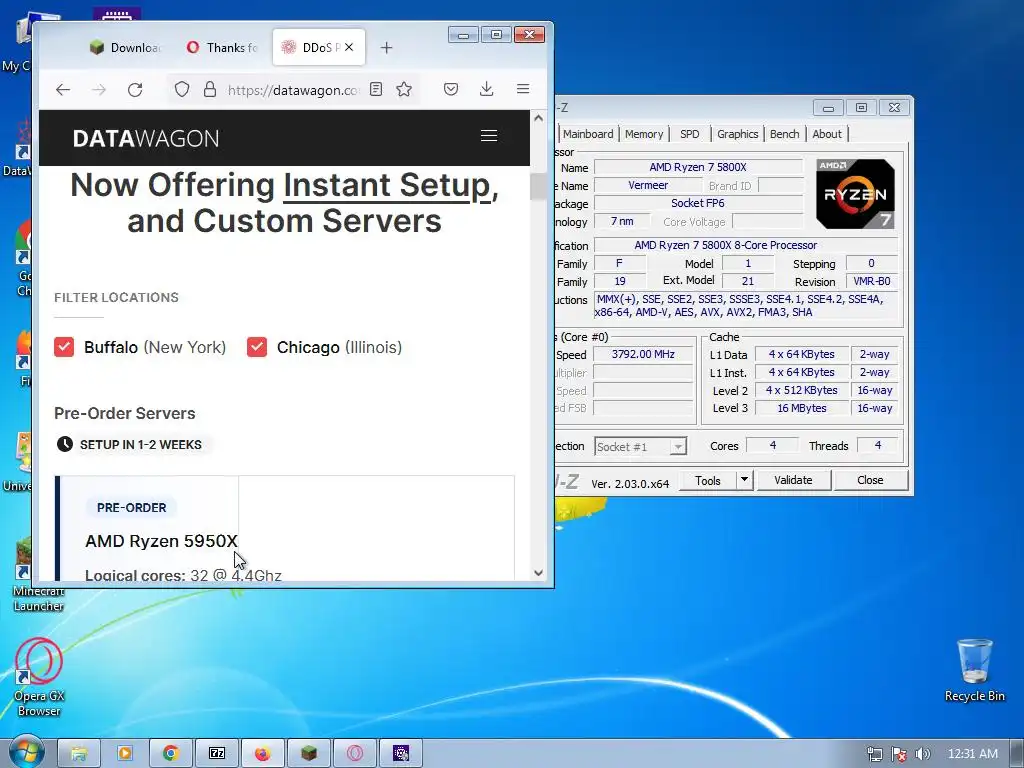This screenshot has width=1024, height=768.
Task: Open Windows Explorer from taskbar
Action: 78,753
